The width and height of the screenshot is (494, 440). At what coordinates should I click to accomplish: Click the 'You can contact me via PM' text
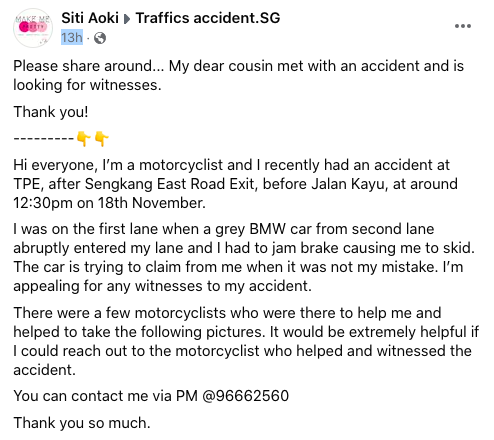pos(106,396)
